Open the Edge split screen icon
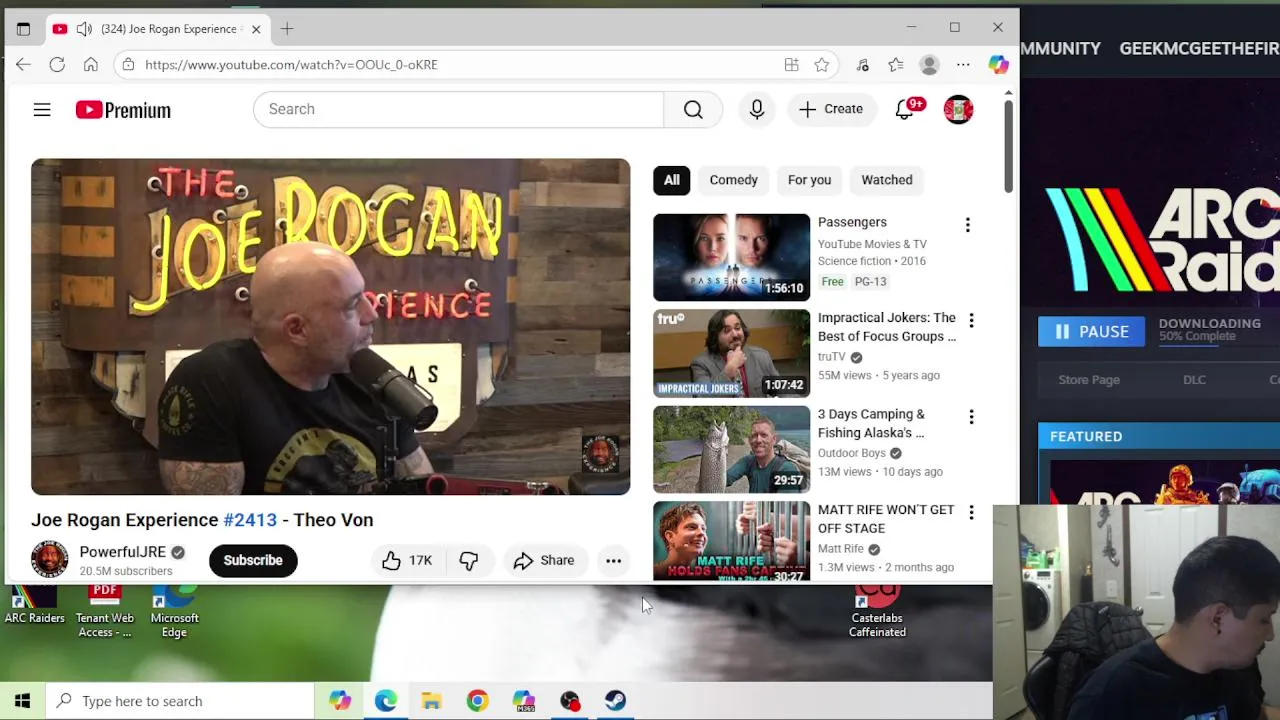1280x720 pixels. [x=791, y=65]
